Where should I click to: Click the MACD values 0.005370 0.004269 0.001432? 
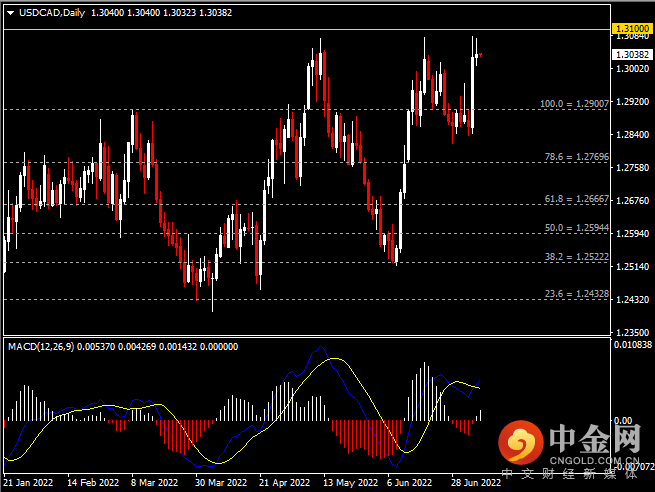(x=137, y=347)
